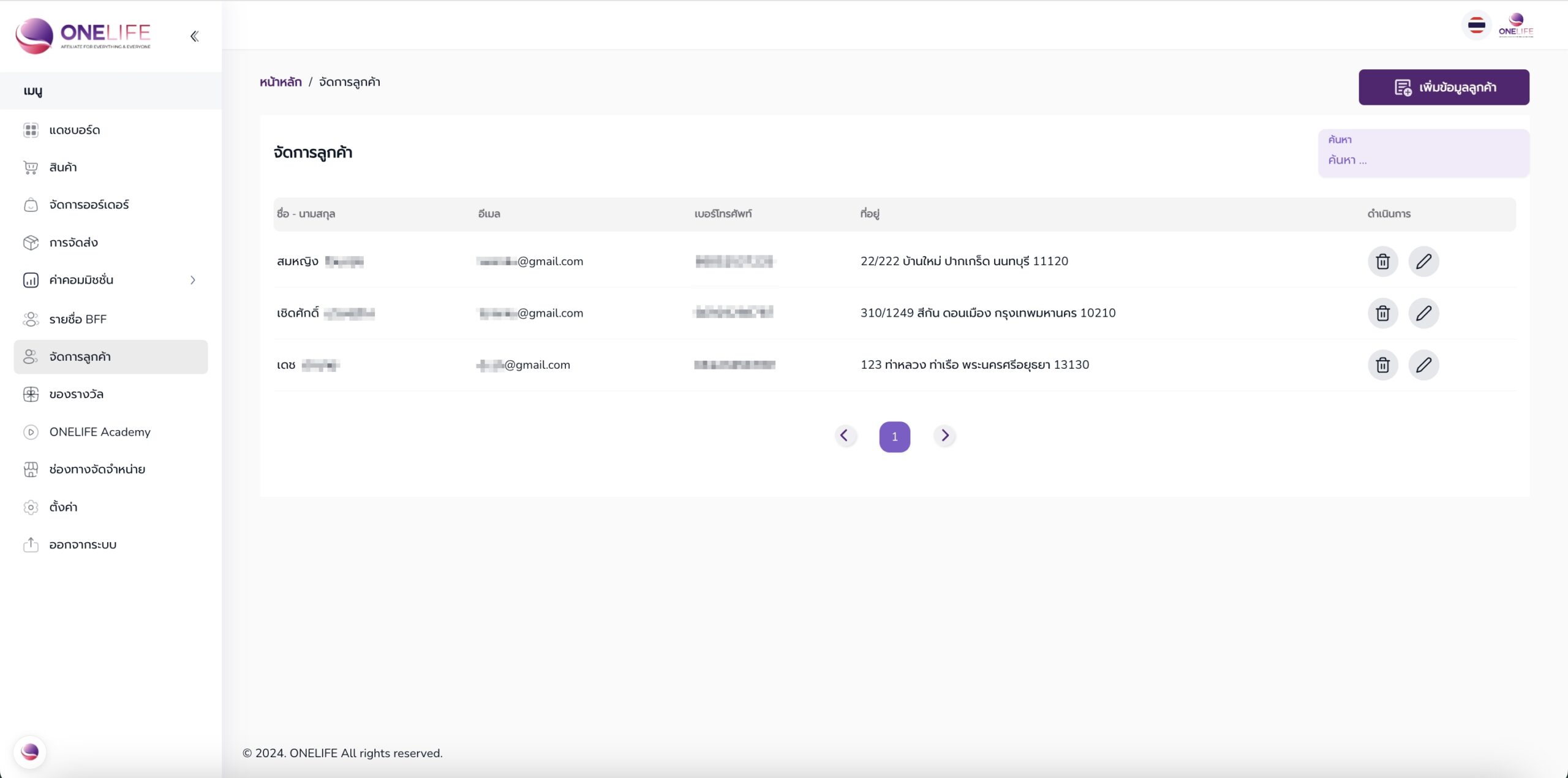
Task: Click trash icon for เชิดศักดิ์
Action: click(1382, 313)
